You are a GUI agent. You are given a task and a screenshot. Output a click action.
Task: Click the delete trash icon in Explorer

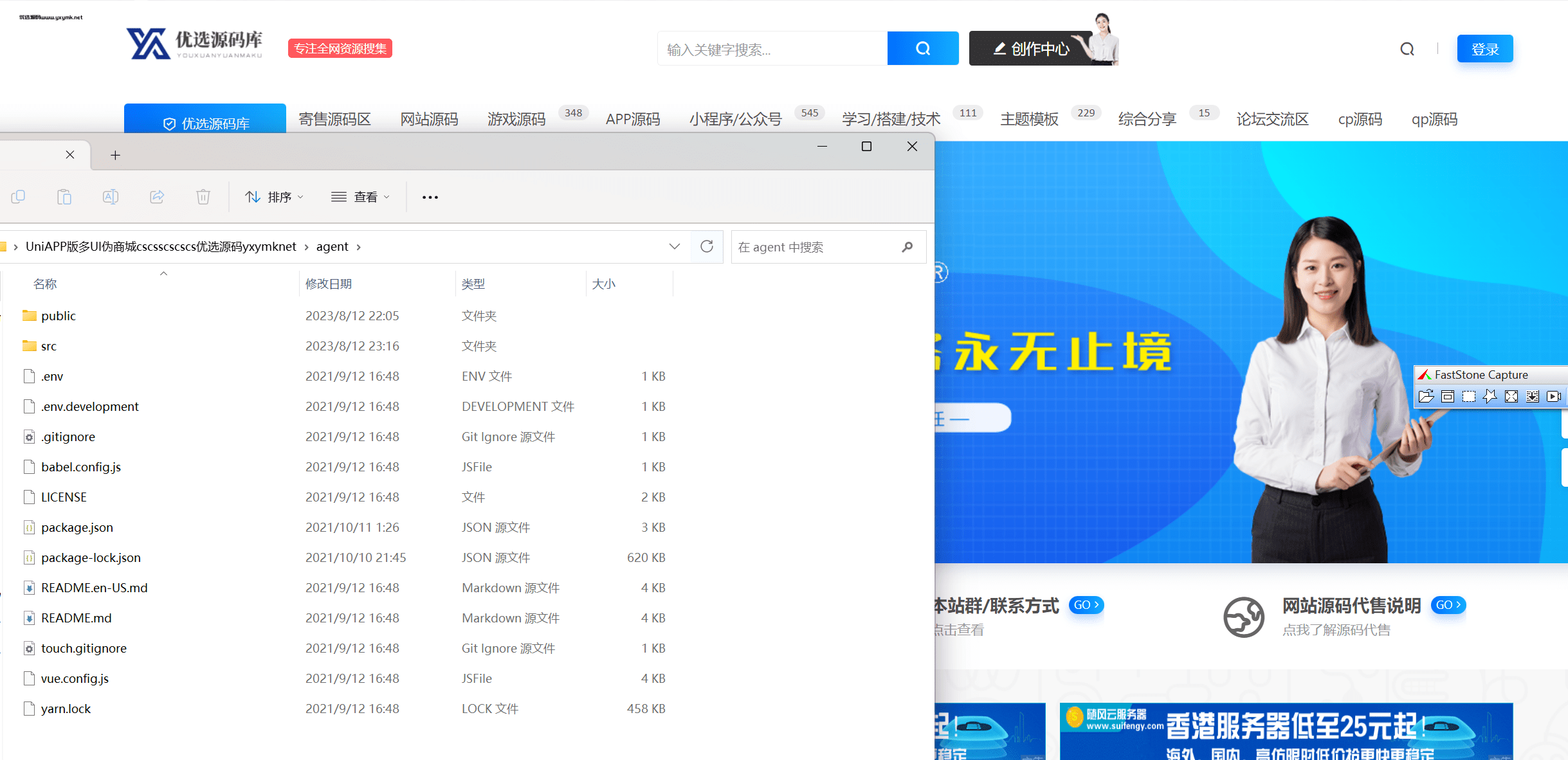203,197
